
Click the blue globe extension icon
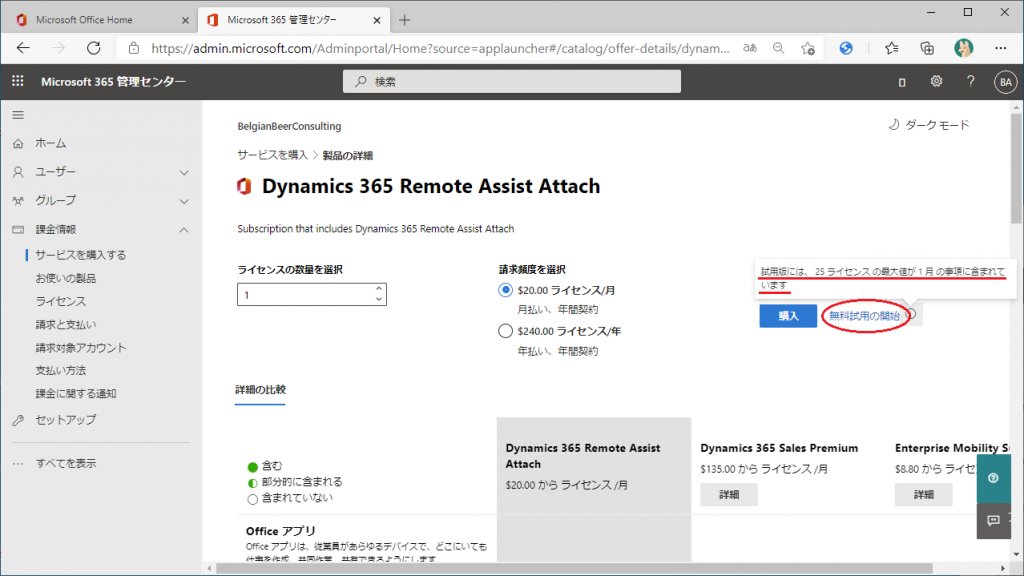tap(846, 48)
